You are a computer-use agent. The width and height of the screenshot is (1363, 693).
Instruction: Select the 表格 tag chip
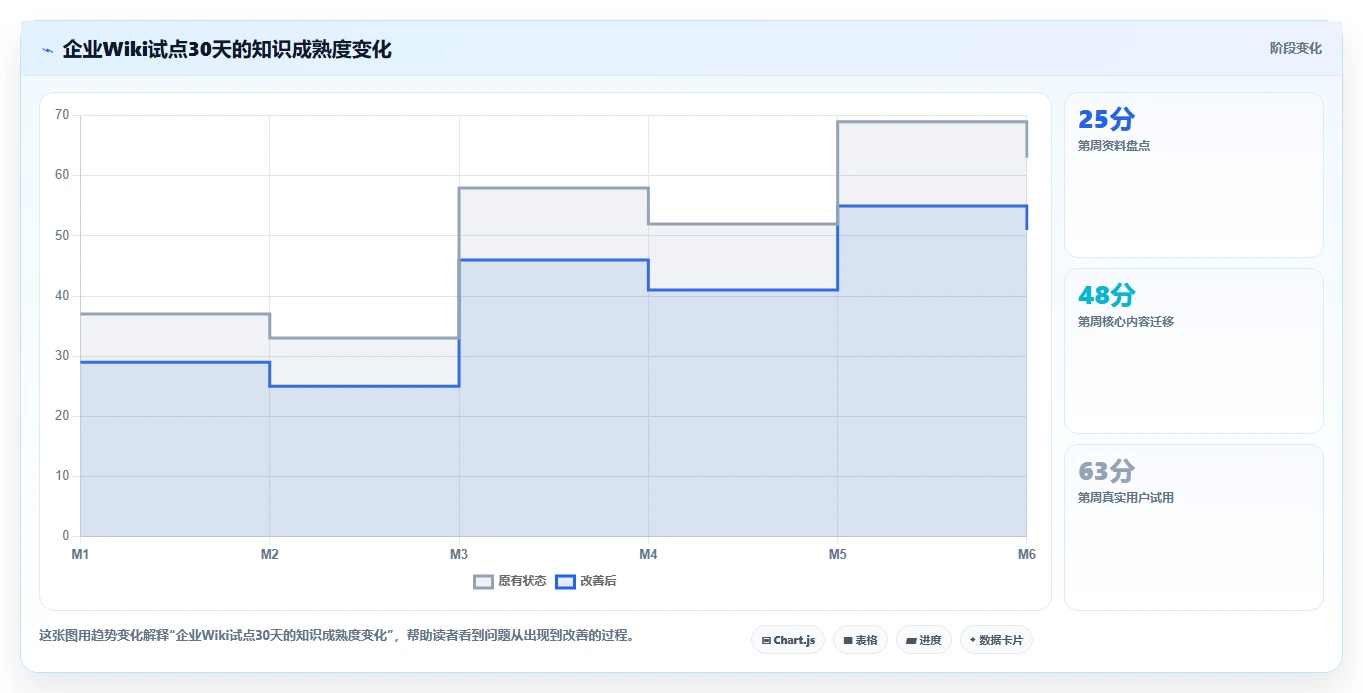(860, 640)
